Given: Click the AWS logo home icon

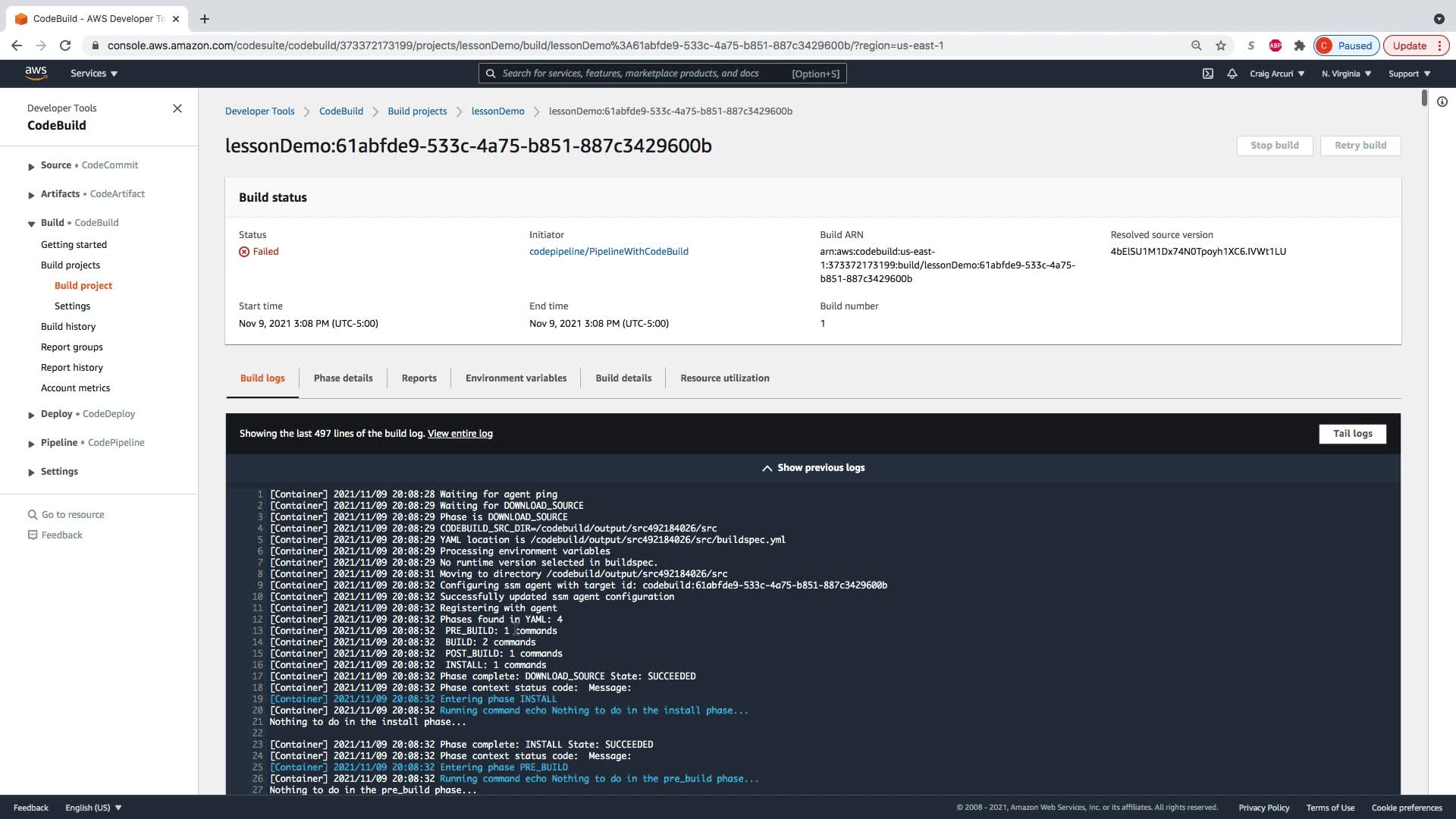Looking at the screenshot, I should coord(36,74).
